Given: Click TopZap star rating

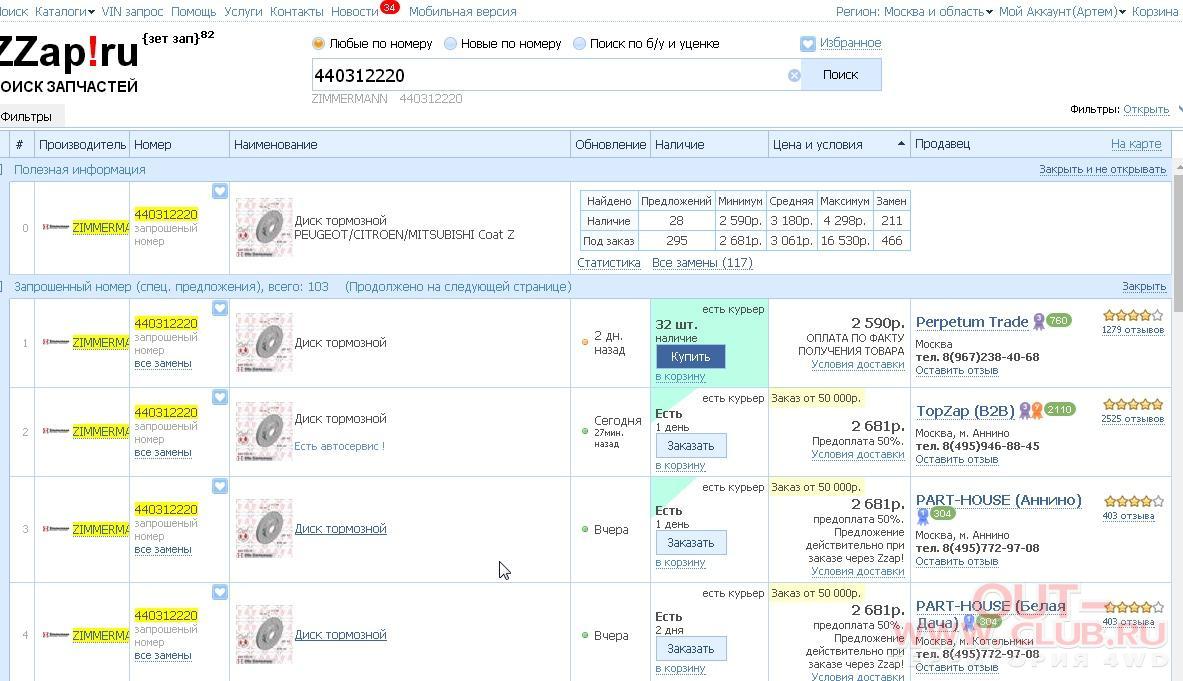Looking at the screenshot, I should click(1132, 404).
